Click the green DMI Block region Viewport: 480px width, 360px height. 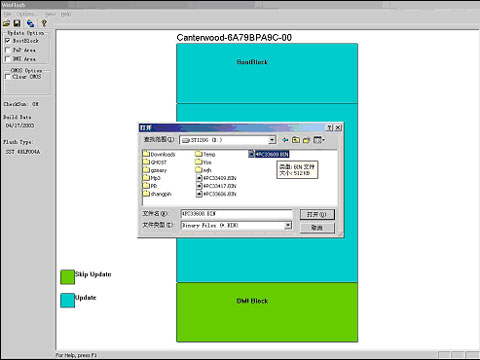coord(267,312)
